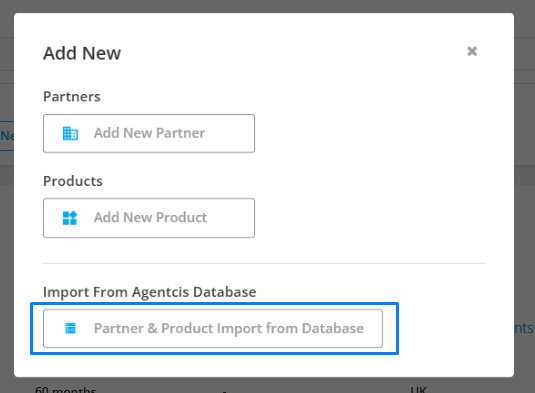Click the building icon beside Add New Partner
Screen dimensions: 535x393
tap(70, 133)
